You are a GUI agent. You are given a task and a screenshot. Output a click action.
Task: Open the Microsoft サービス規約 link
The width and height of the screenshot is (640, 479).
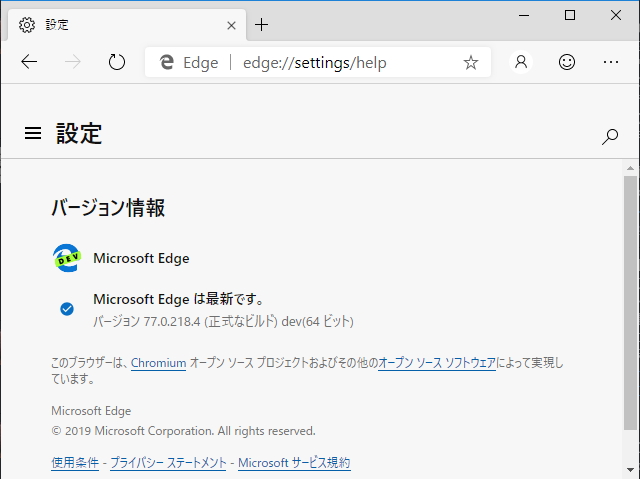[294, 463]
